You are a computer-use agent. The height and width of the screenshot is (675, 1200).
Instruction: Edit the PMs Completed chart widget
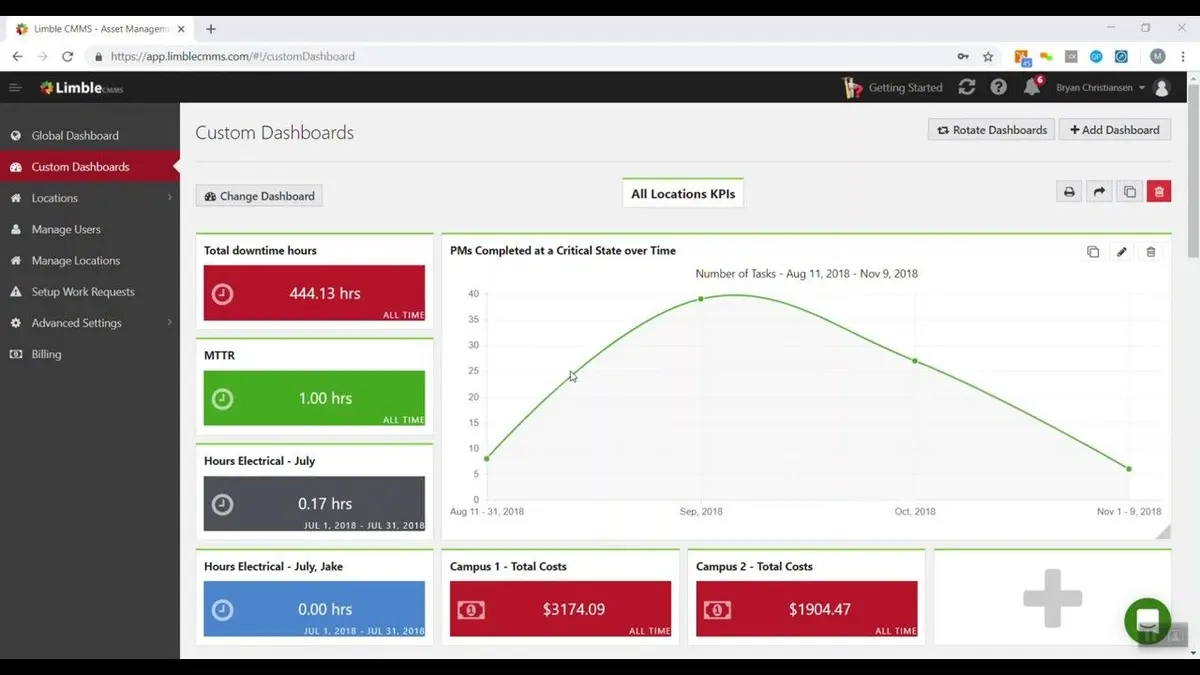click(1122, 252)
